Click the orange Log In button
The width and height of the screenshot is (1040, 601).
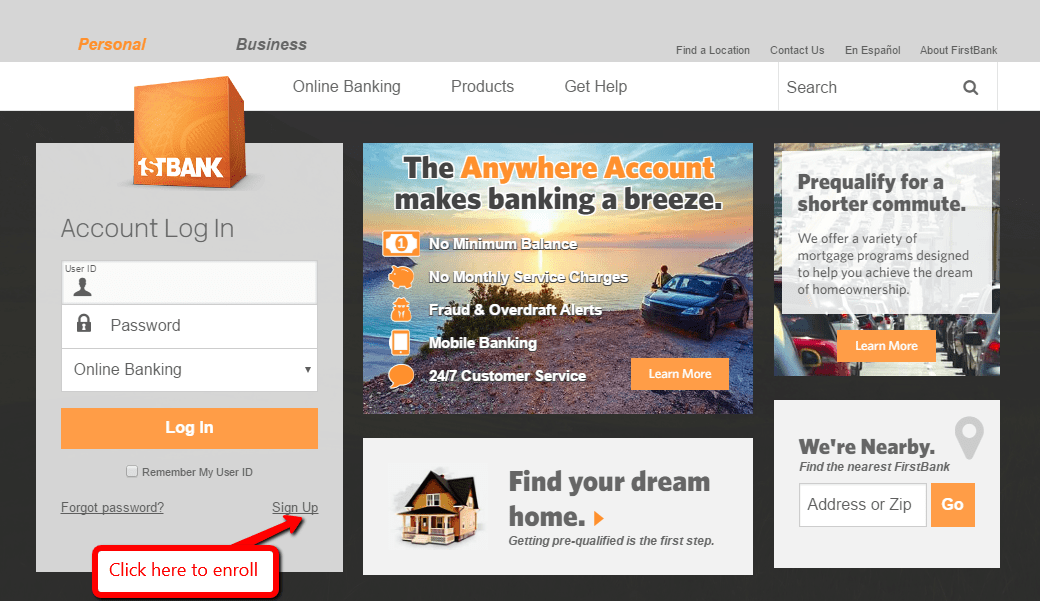(x=189, y=428)
